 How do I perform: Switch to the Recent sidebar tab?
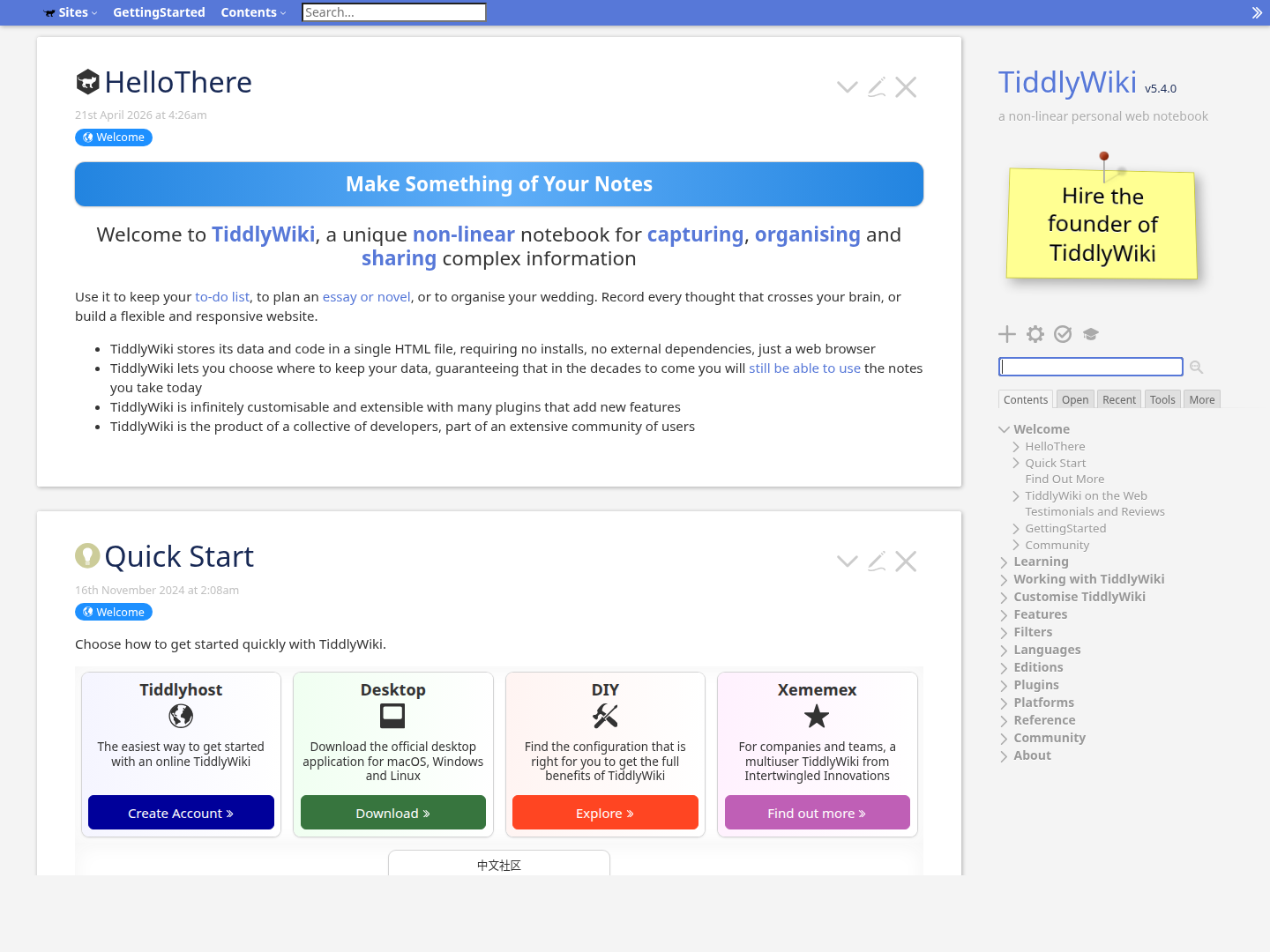(1119, 399)
